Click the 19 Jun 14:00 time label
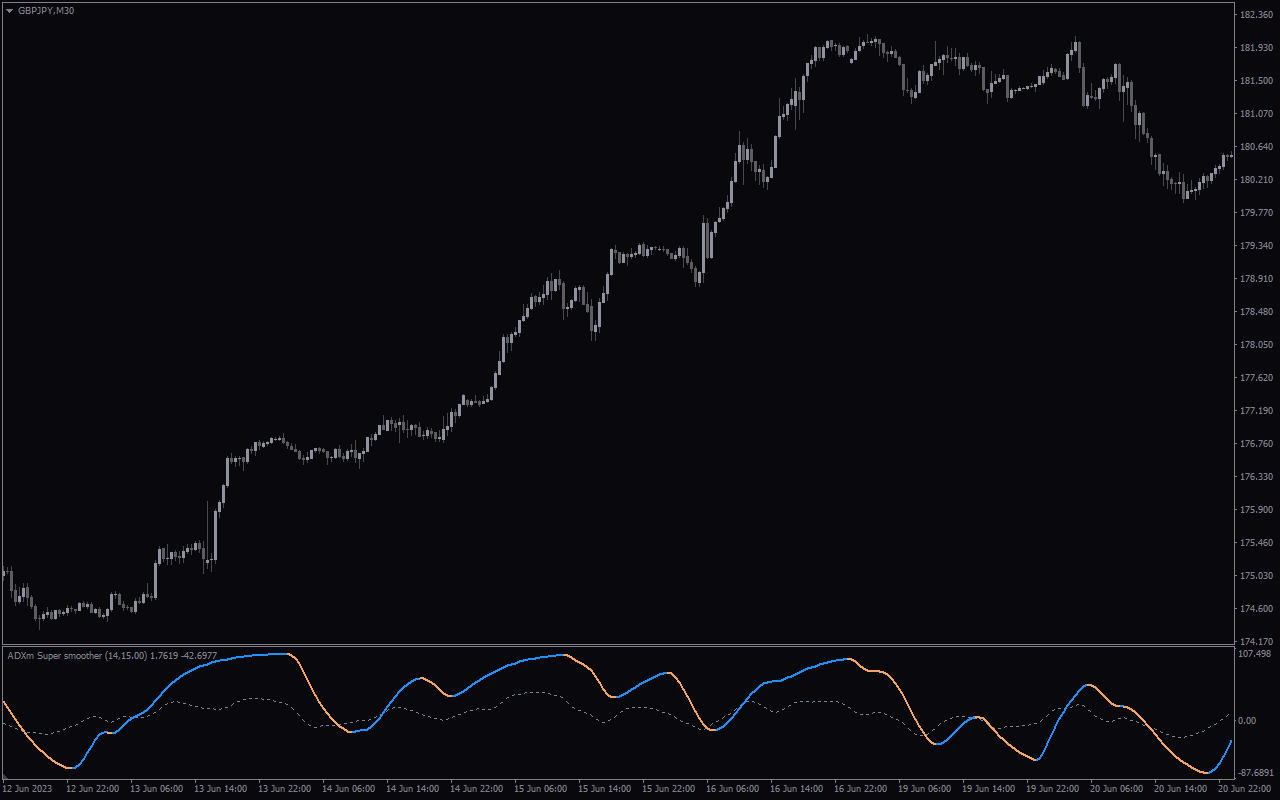 988,789
